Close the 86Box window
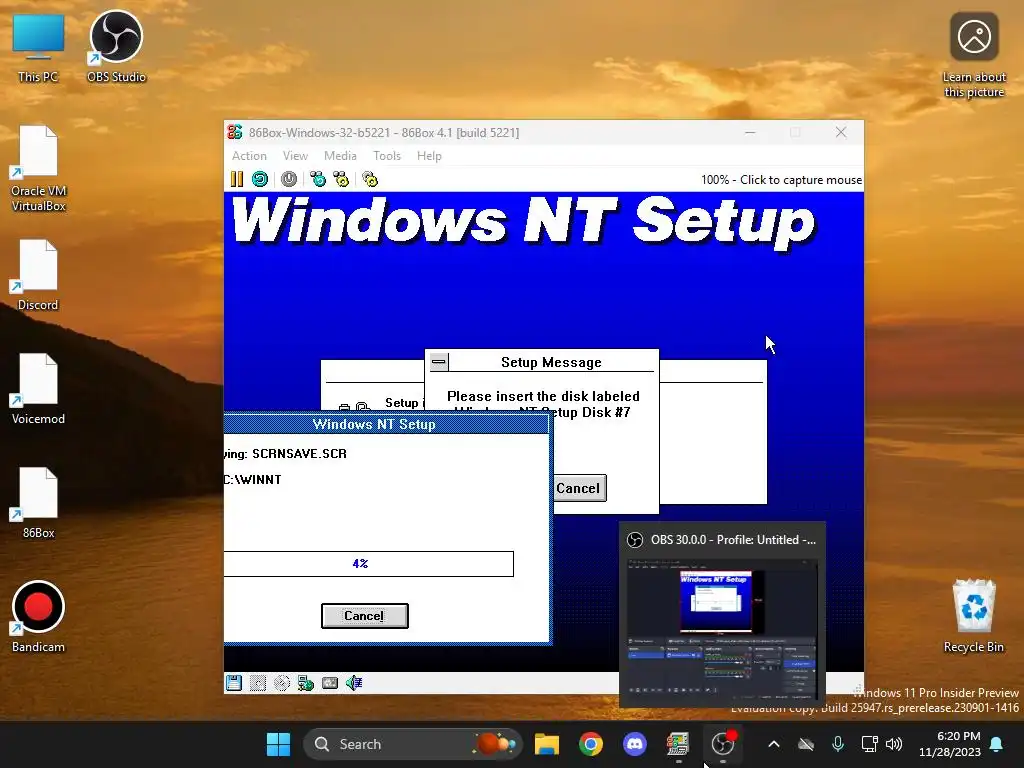The image size is (1024, 768). click(841, 133)
